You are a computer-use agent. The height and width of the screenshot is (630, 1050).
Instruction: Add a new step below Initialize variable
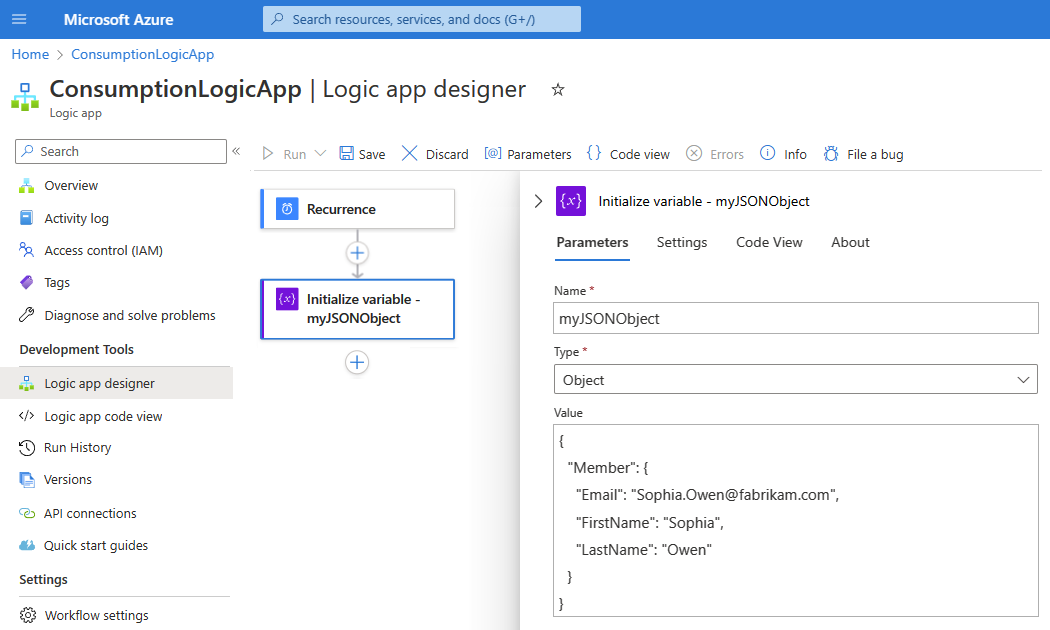(358, 362)
